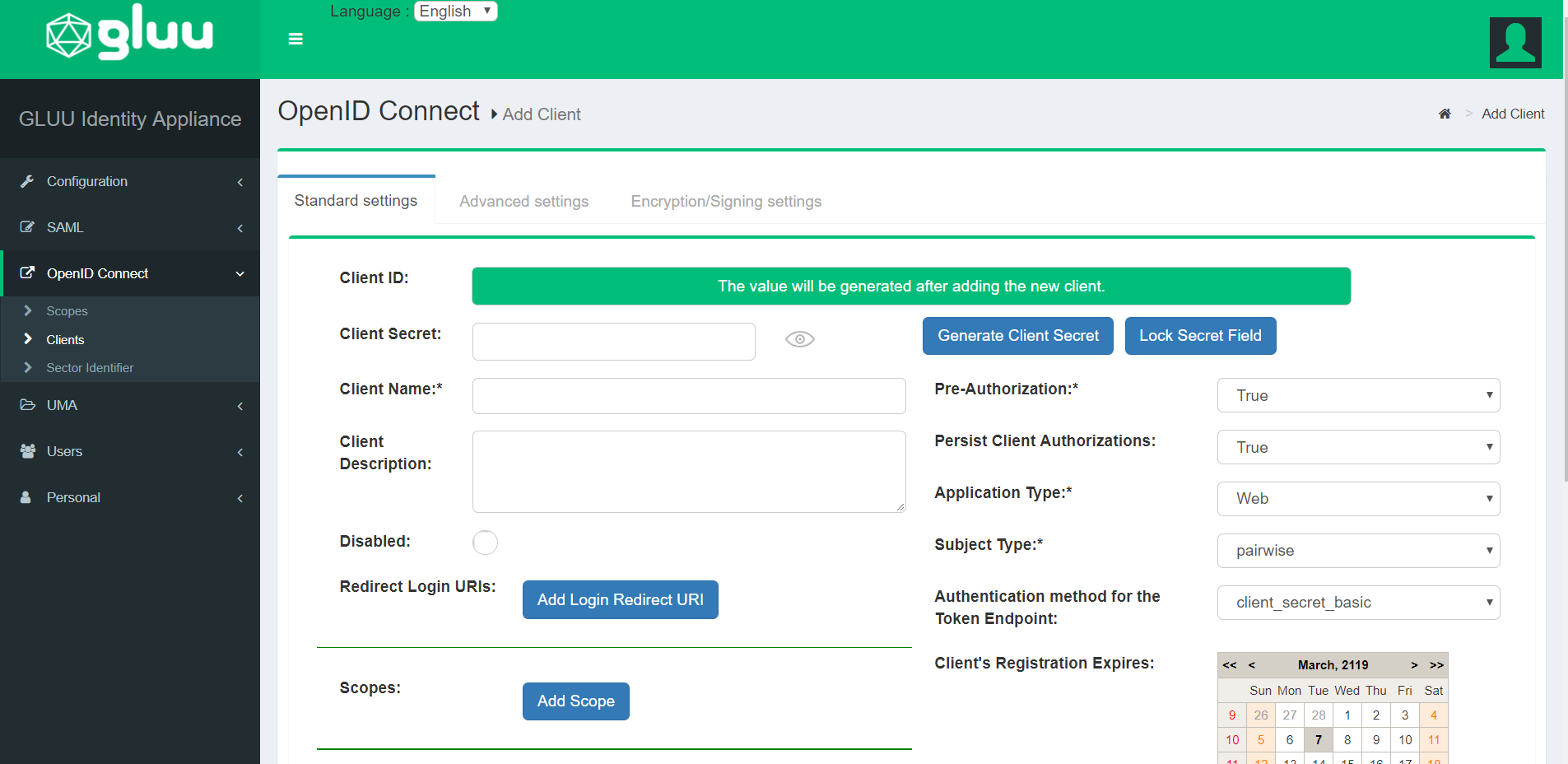Screen dimensions: 1568x764
Task: Click the home icon in the breadcrumb
Action: click(x=1444, y=114)
